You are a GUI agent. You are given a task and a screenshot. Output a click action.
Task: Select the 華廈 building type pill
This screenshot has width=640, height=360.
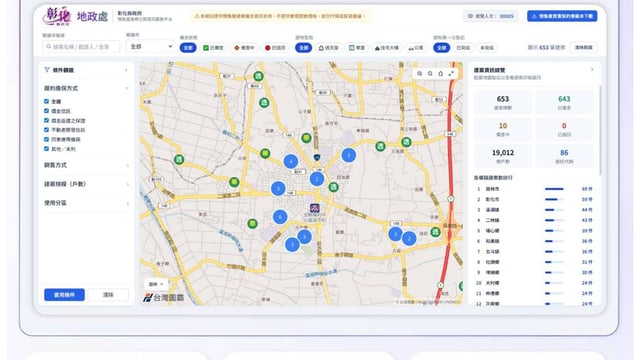pyautogui.click(x=357, y=48)
